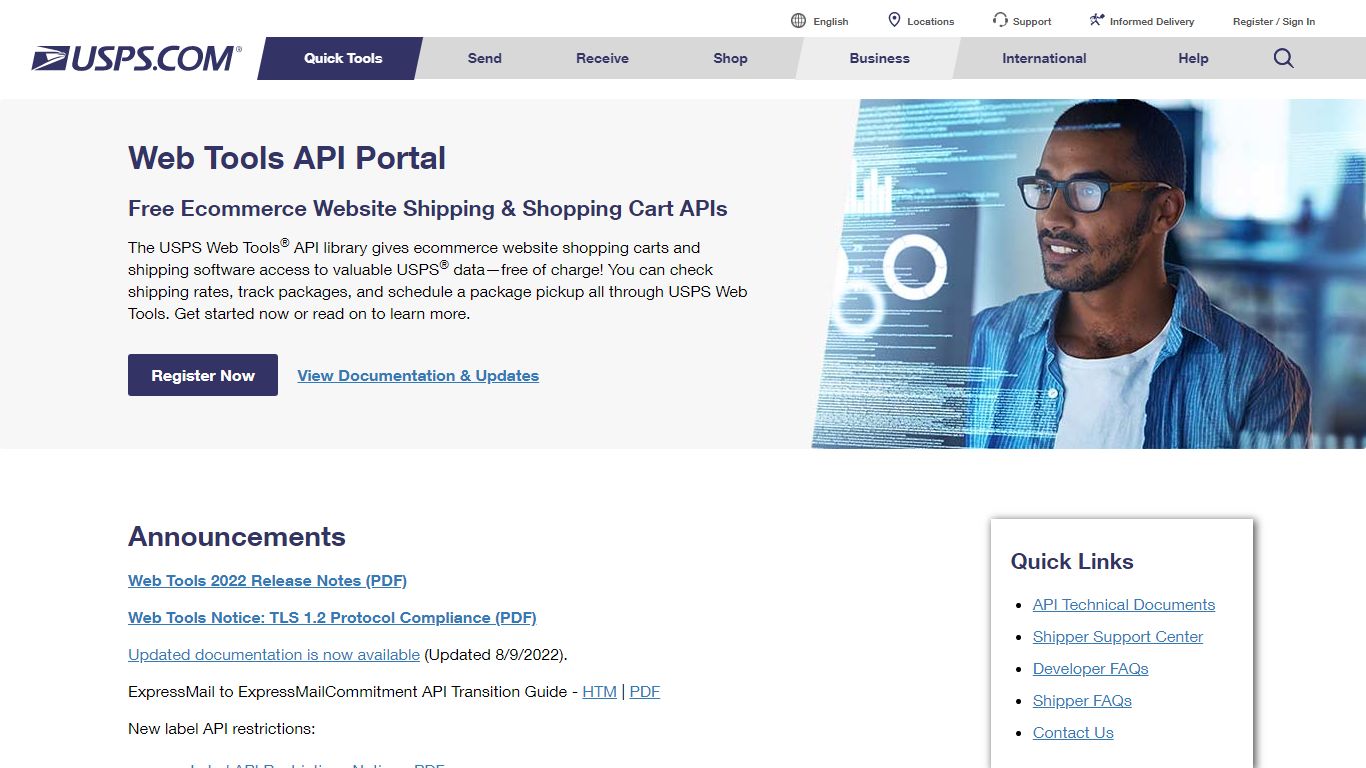Click the Informed Delivery icon

1097,20
